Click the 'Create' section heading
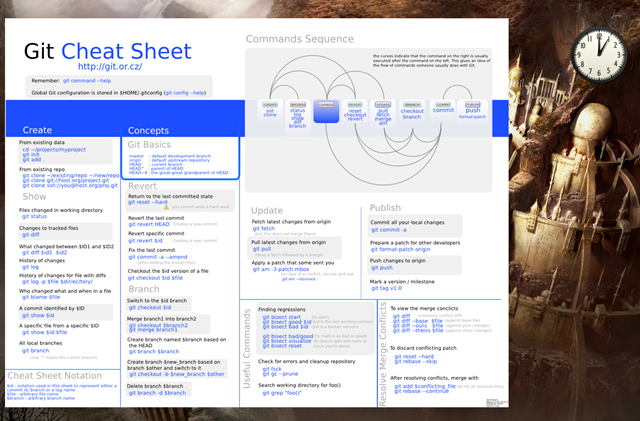The image size is (640, 421). tap(37, 130)
